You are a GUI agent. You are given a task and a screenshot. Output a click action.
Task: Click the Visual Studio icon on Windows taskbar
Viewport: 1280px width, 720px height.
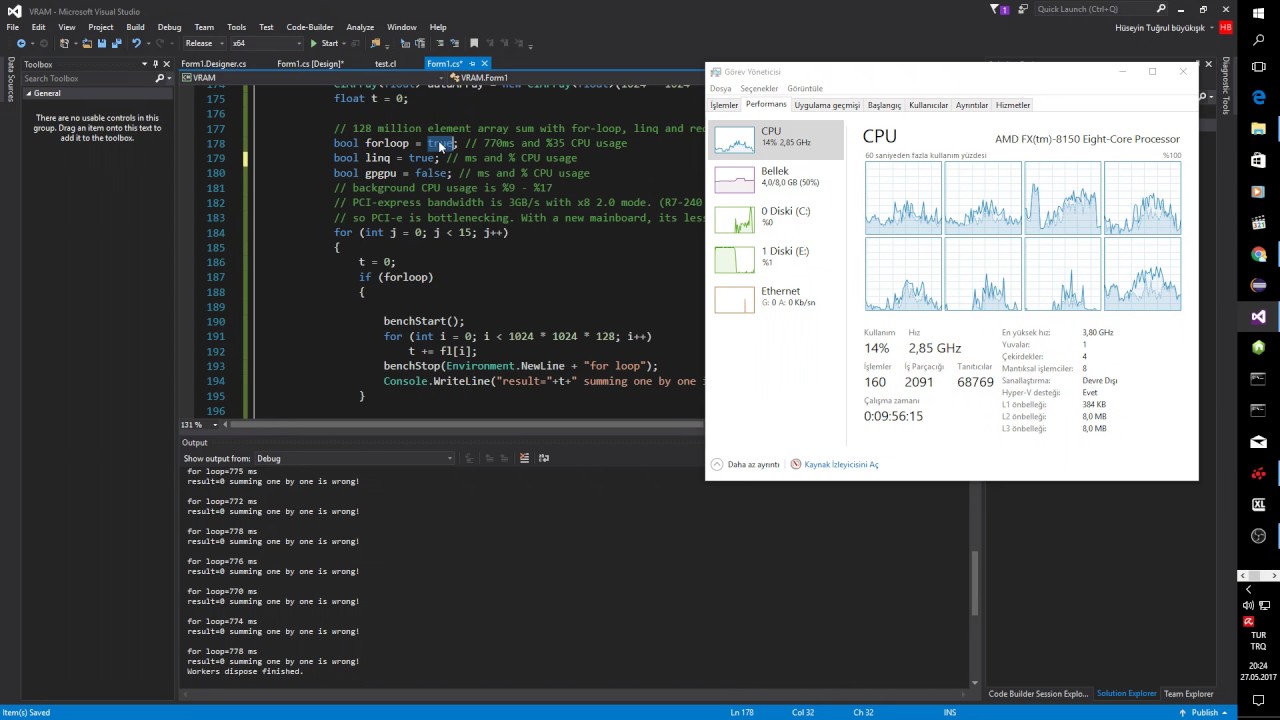point(1258,316)
